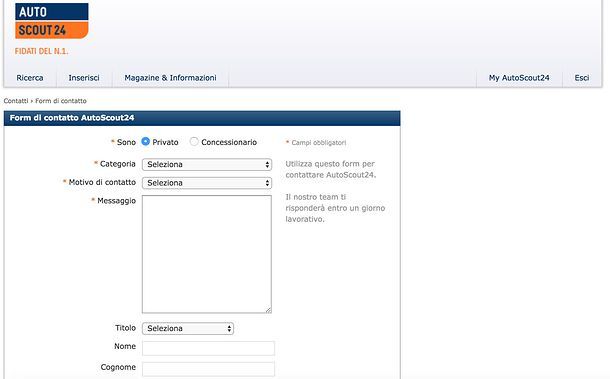Click the Cognome input field
610x379 pixels.
click(x=208, y=369)
